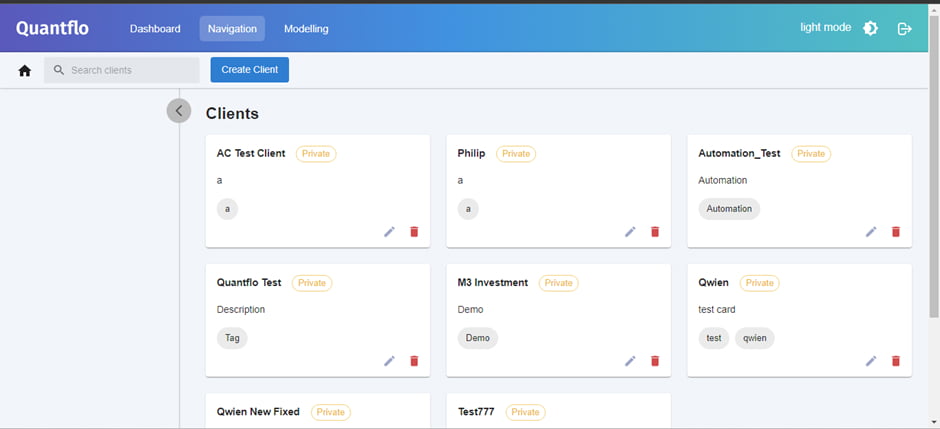
Task: Click Private badge on Philip card
Action: click(516, 153)
